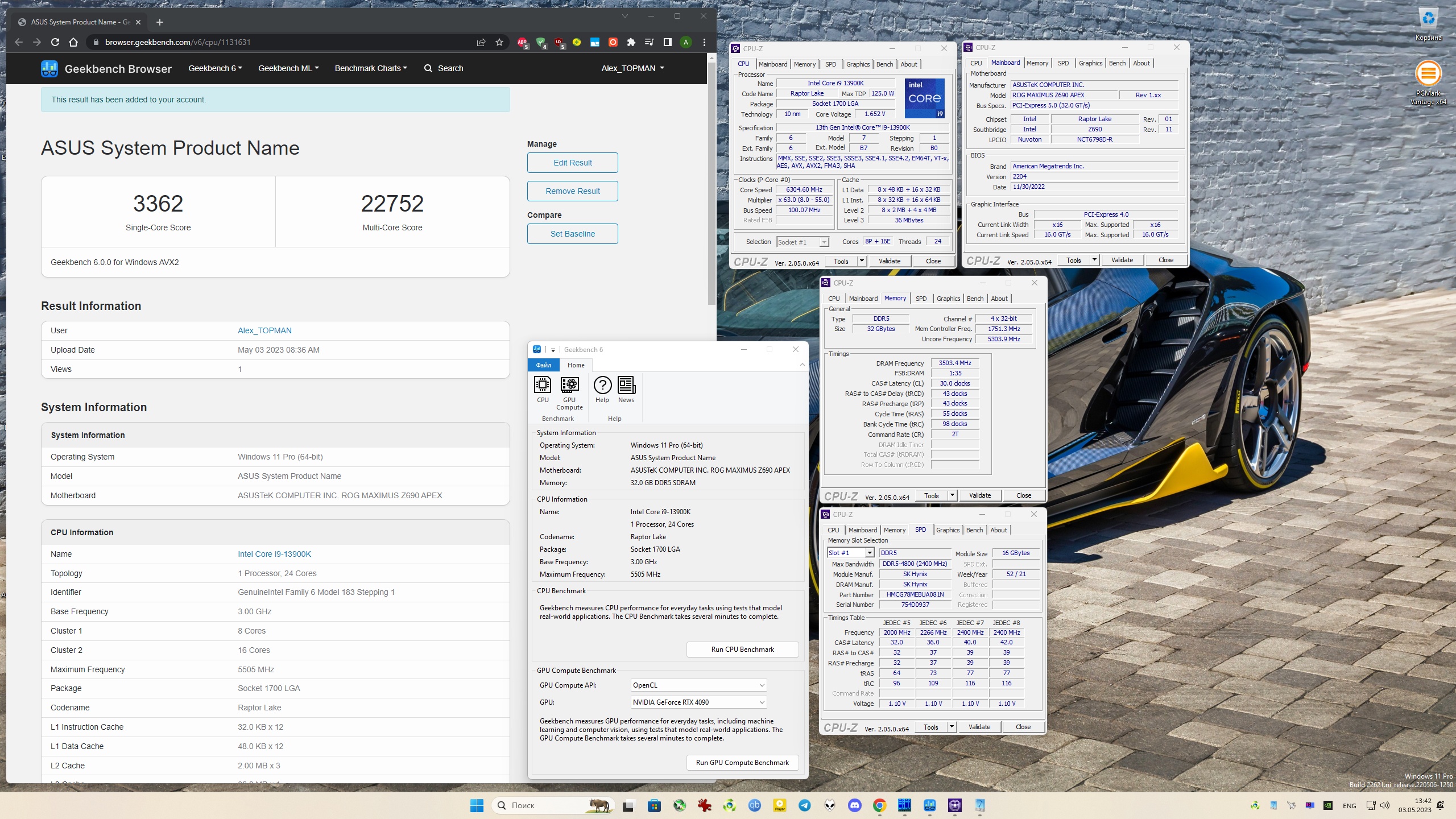Click Run CPU Benchmark button

point(742,650)
